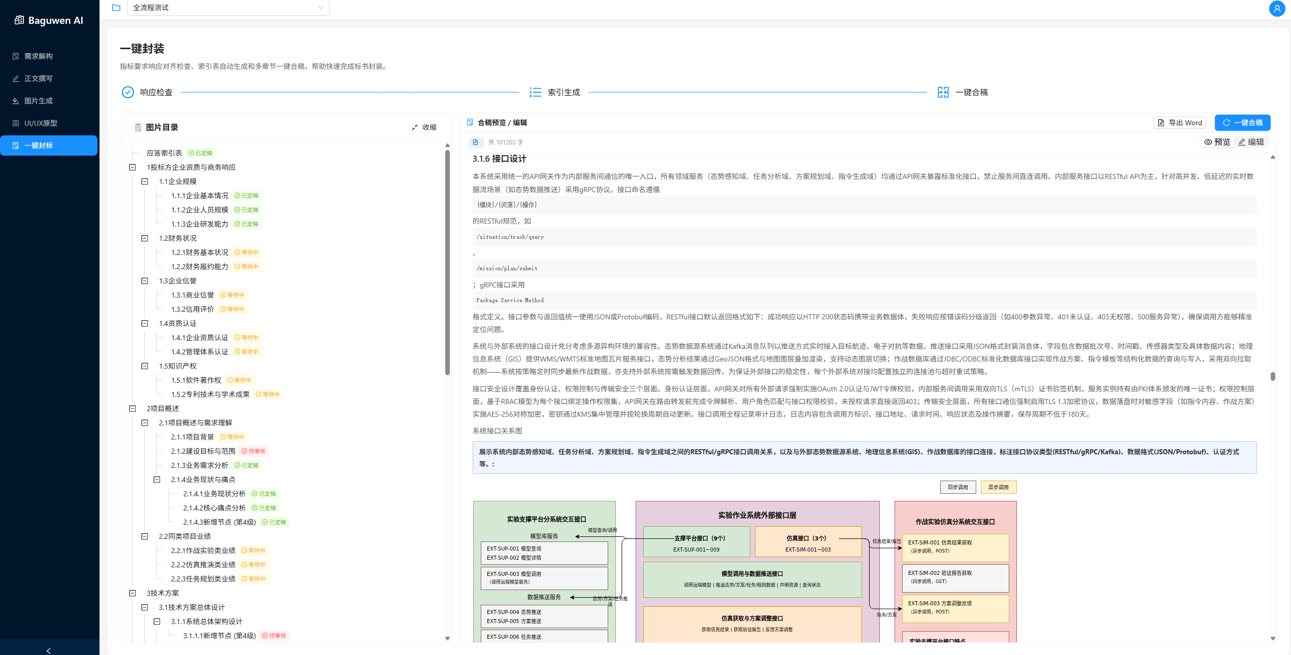The width and height of the screenshot is (1291, 655).
Task: Select 2.1.4.2核心痛点分析 in the tree
Action: (x=214, y=508)
